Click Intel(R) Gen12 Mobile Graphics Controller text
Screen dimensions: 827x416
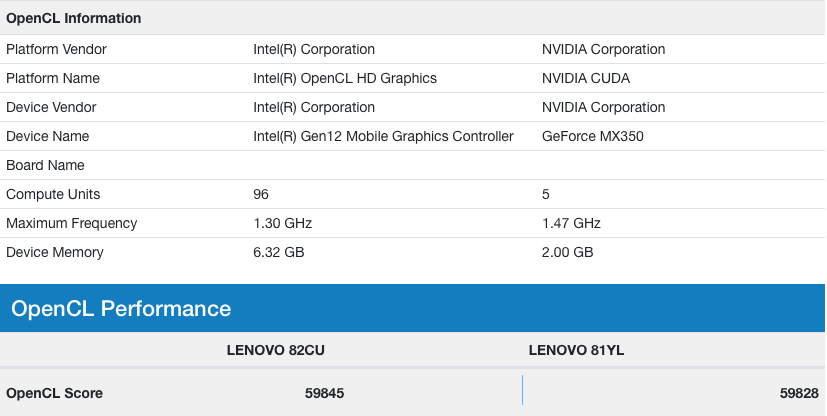tap(383, 136)
